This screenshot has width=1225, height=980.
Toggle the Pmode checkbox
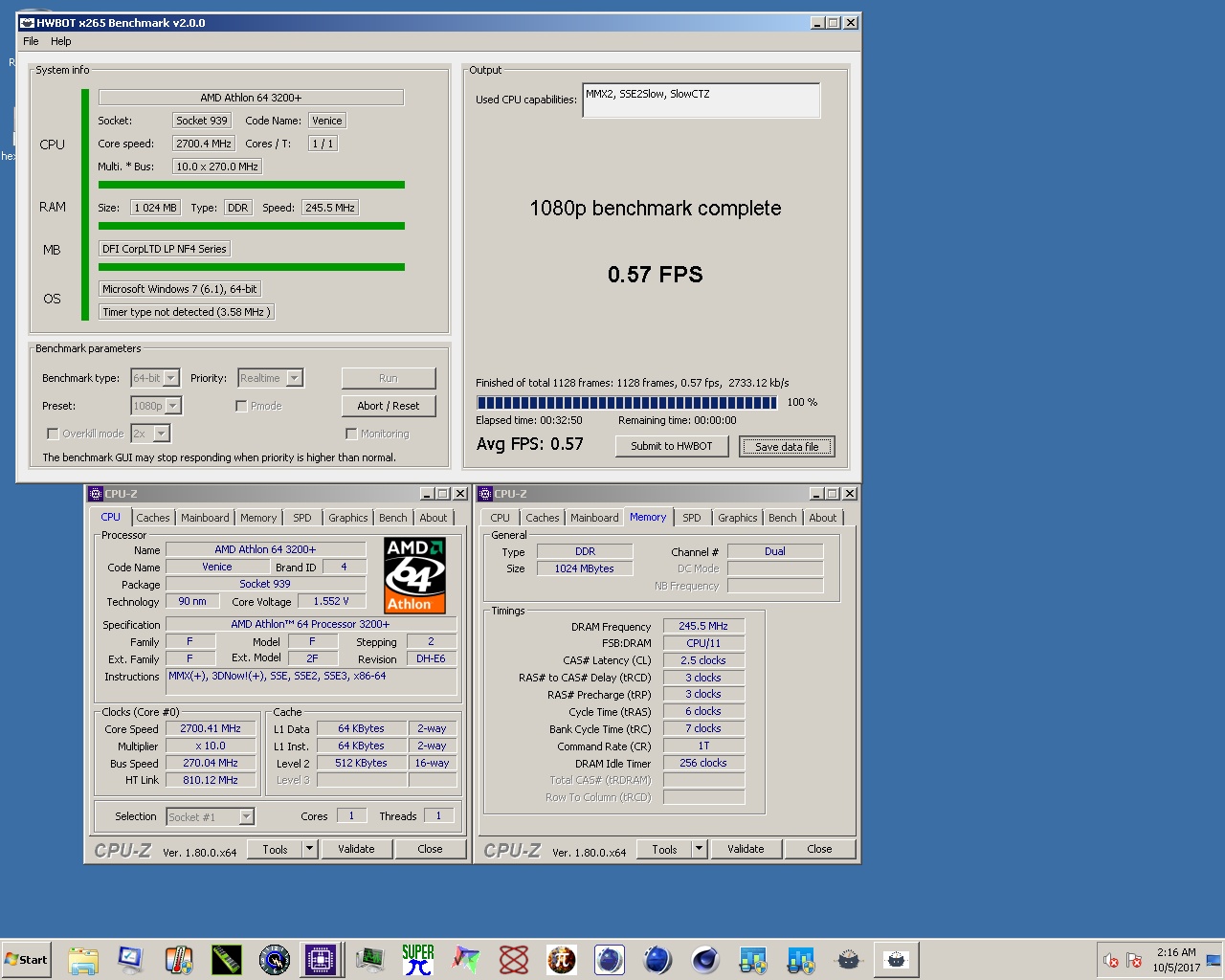(x=241, y=406)
